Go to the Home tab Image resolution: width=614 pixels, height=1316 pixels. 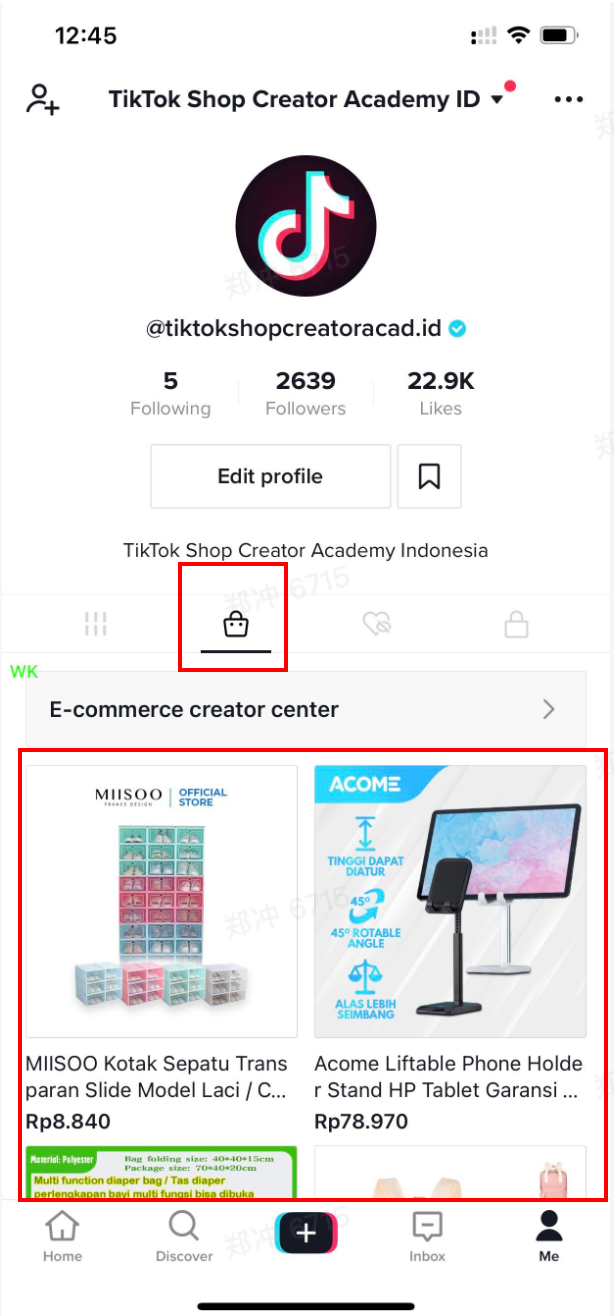[62, 1236]
